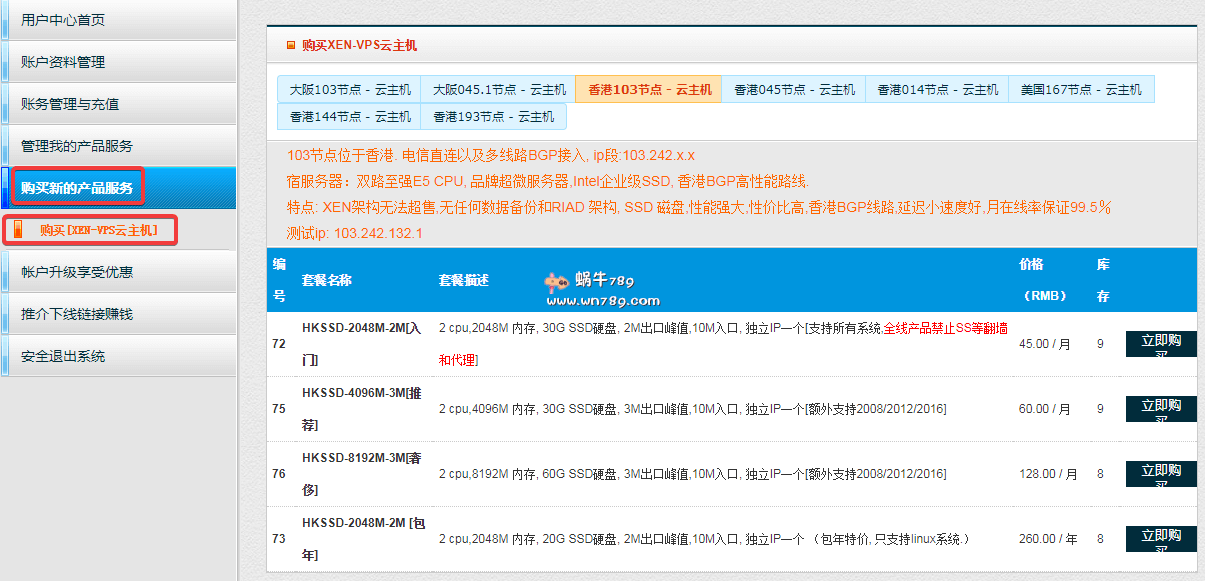Viewport: 1205px width, 581px height.
Task: Open 管理我的产品服务 menu item
Action: point(77,146)
